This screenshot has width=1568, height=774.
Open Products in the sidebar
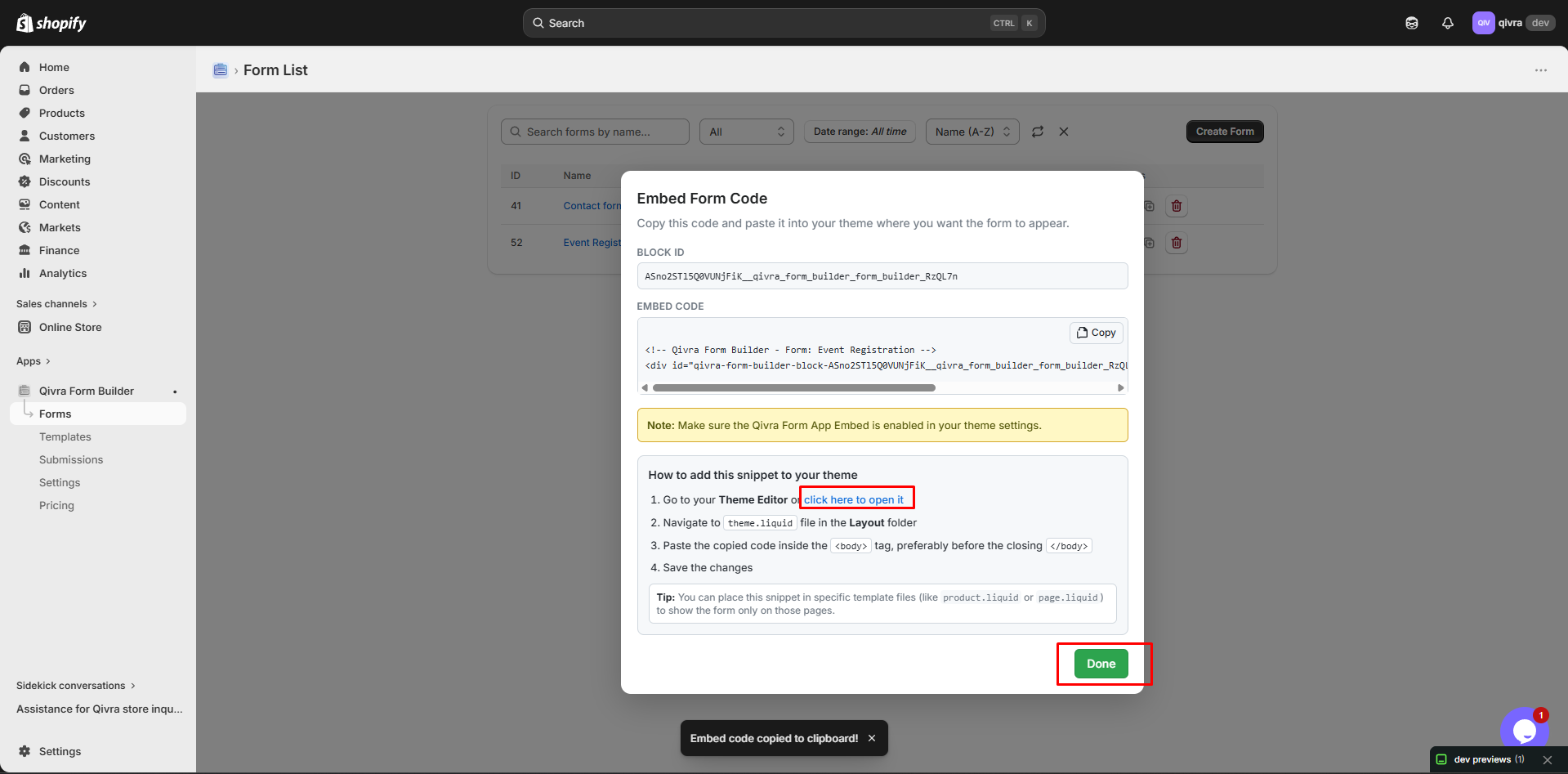tap(62, 113)
